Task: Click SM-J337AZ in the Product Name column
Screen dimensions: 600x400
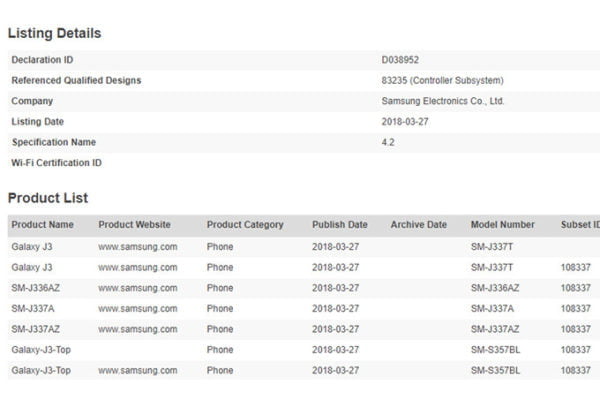Action: 39,329
